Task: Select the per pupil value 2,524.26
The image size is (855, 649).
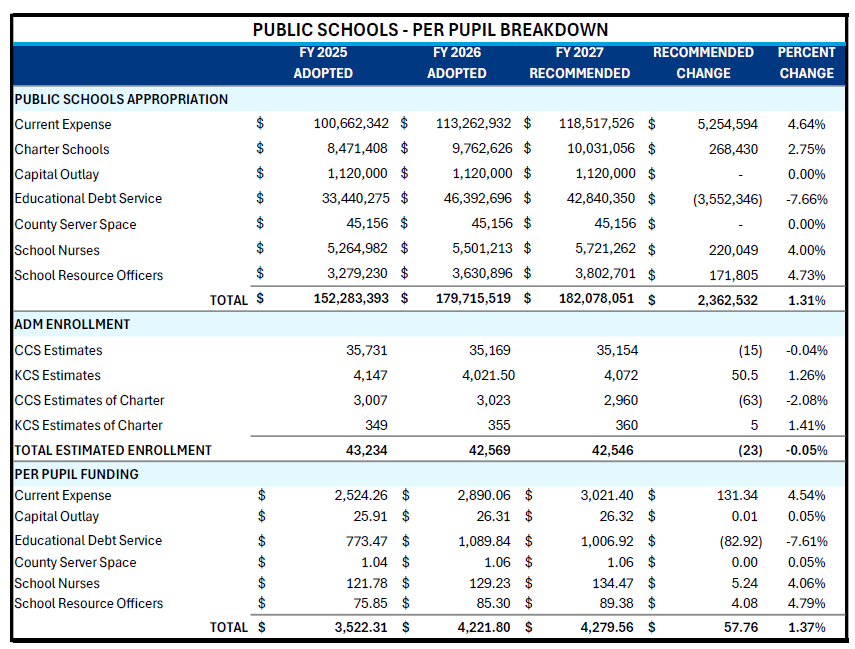Action: 361,495
